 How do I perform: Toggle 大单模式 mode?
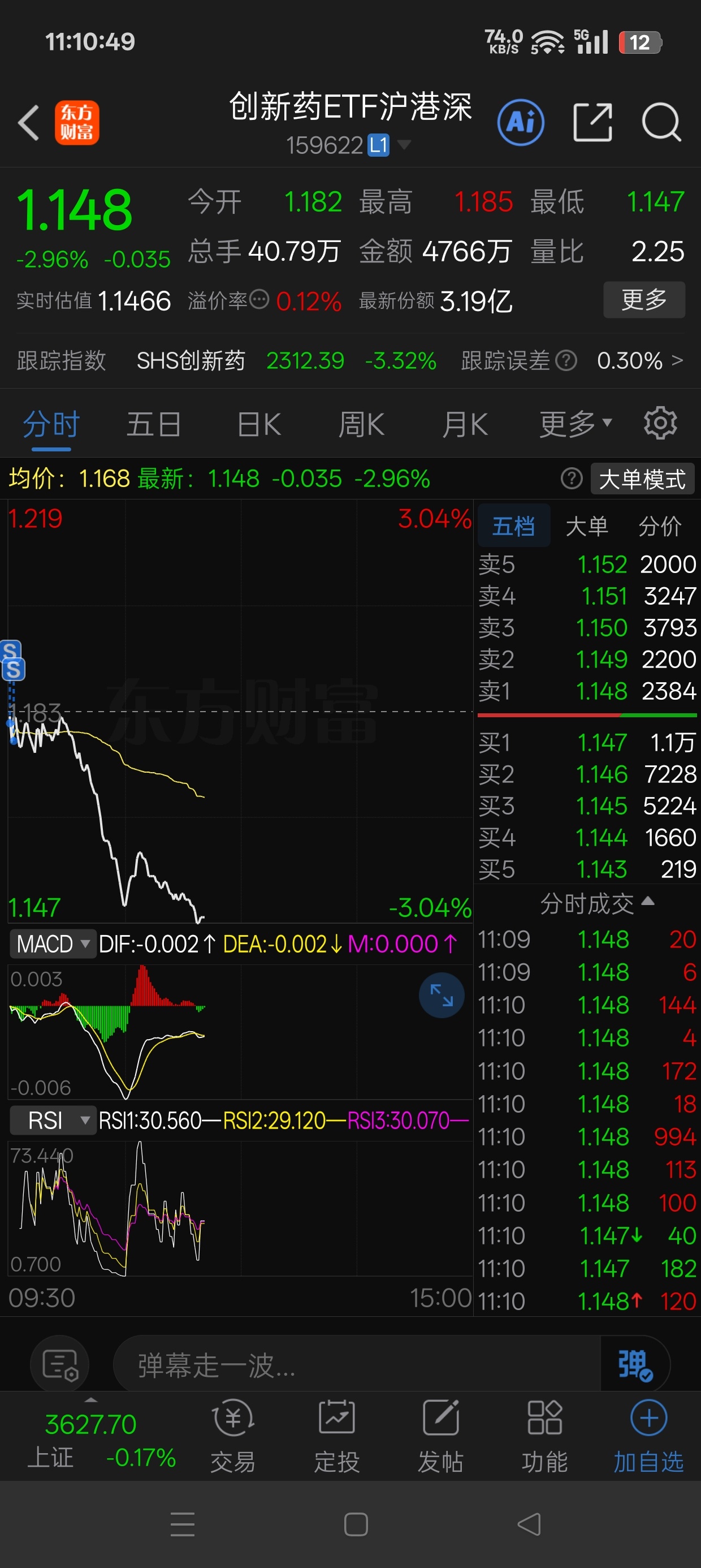(x=642, y=479)
